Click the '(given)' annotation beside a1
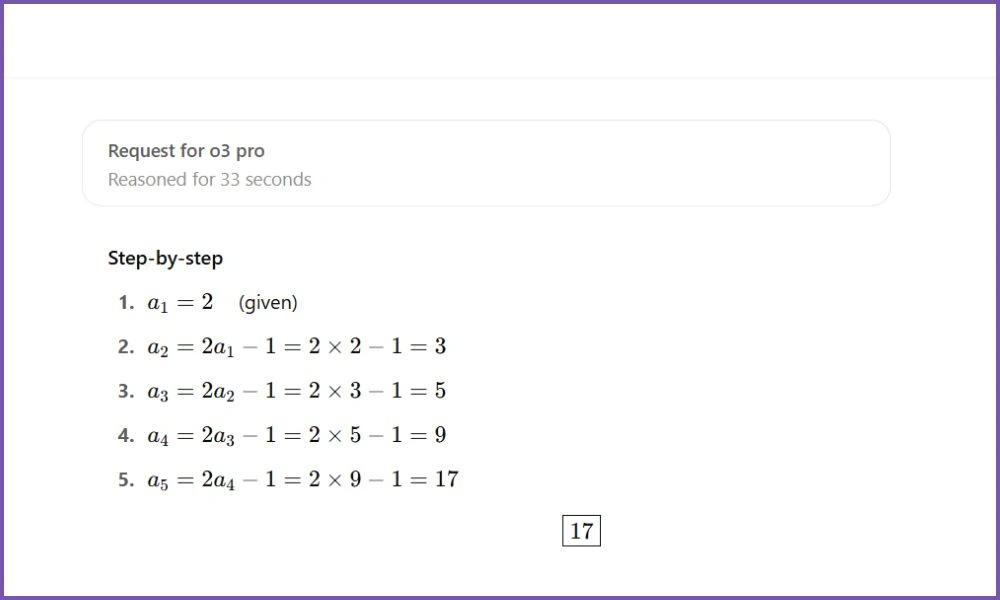The width and height of the screenshot is (1000, 600). (268, 302)
